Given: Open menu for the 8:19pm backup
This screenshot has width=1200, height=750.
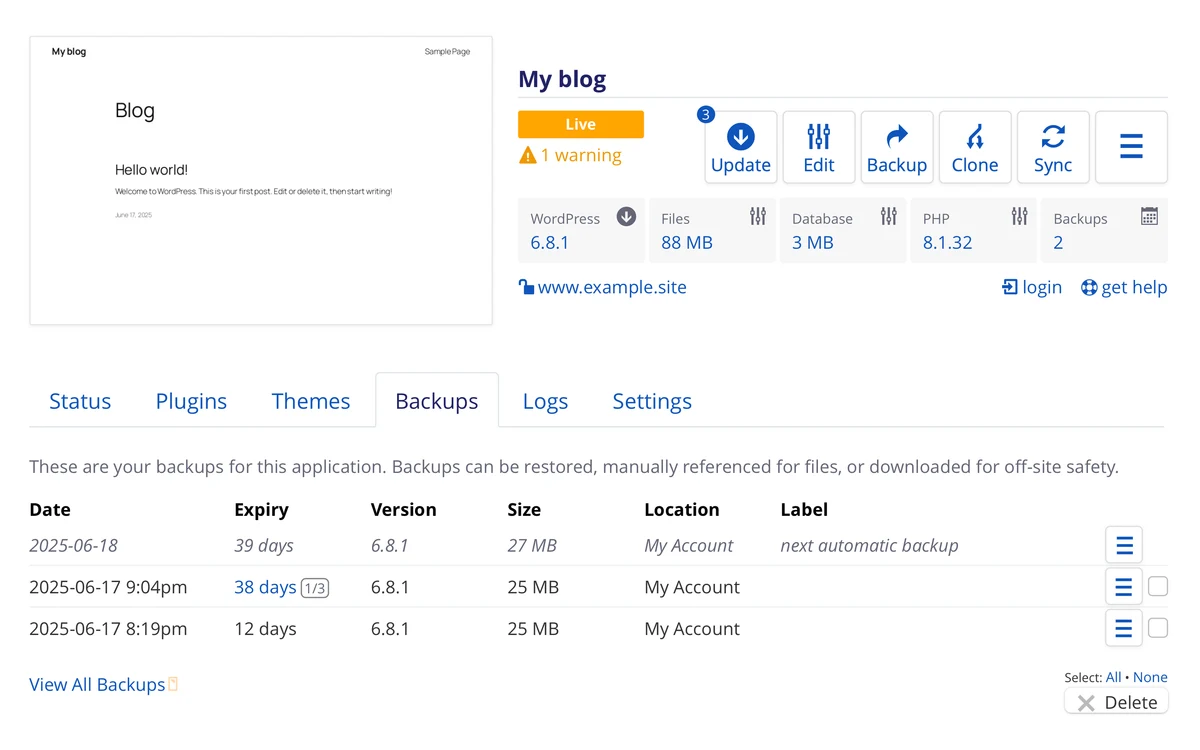Looking at the screenshot, I should coord(1124,629).
